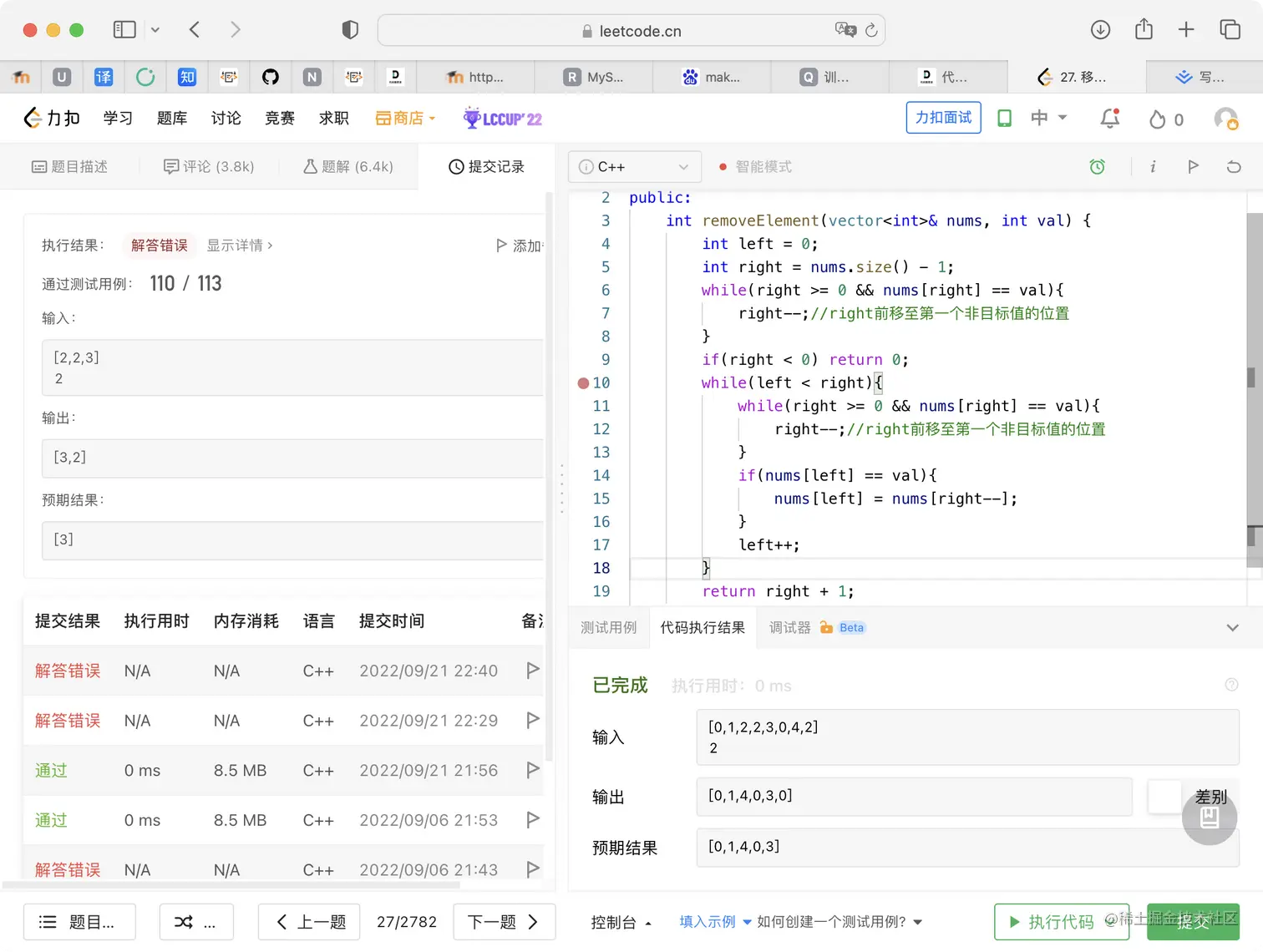Open the 讨论 discussion menu

point(226,119)
